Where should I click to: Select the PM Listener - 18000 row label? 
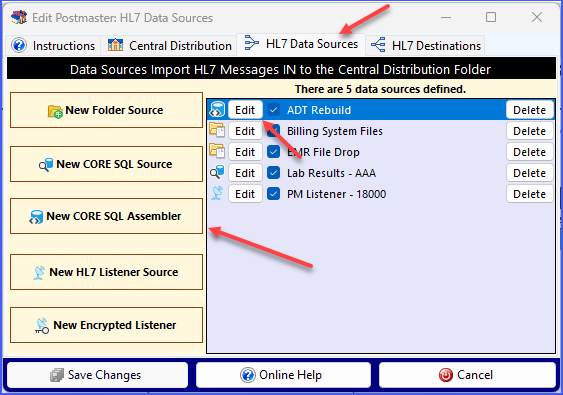coord(336,194)
